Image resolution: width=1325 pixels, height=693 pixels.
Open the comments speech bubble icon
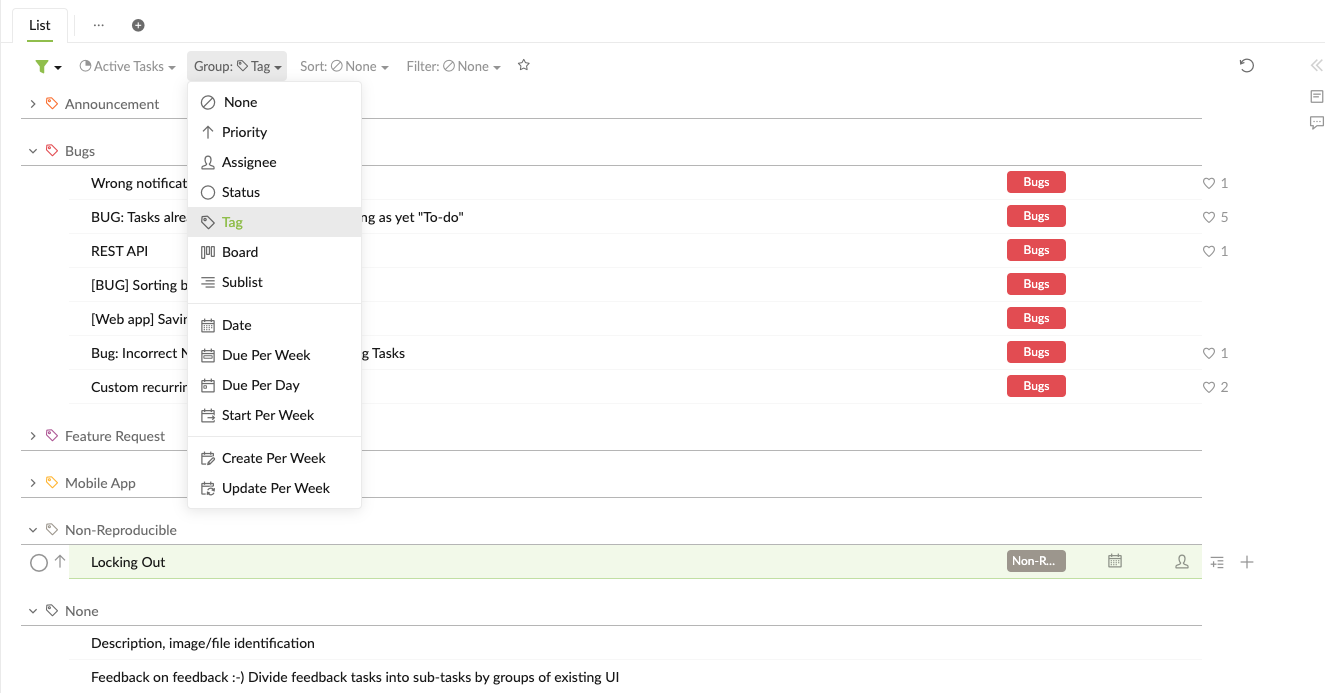pyautogui.click(x=1316, y=123)
